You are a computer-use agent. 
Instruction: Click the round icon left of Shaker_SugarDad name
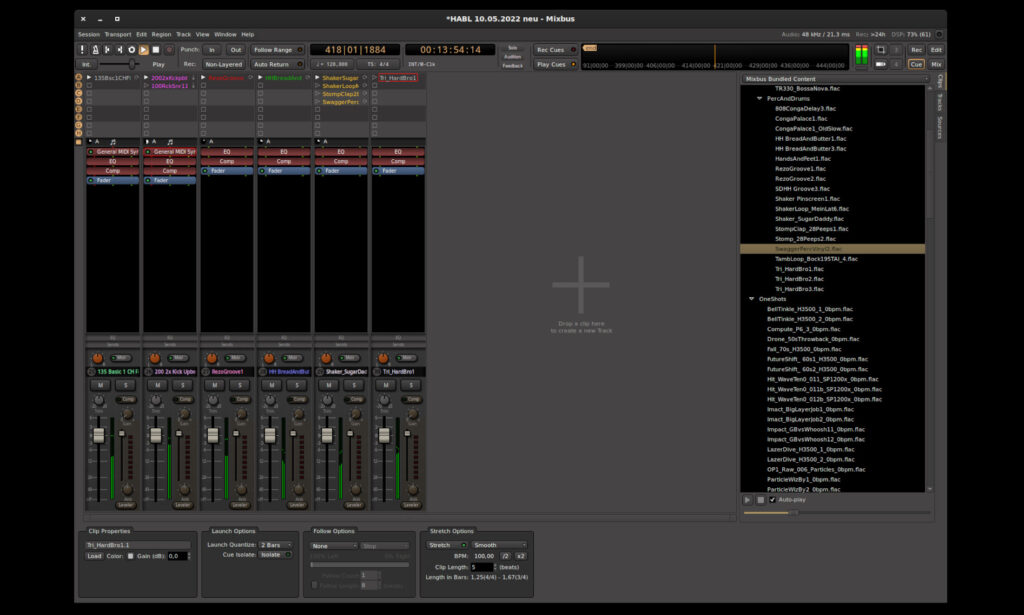click(320, 371)
